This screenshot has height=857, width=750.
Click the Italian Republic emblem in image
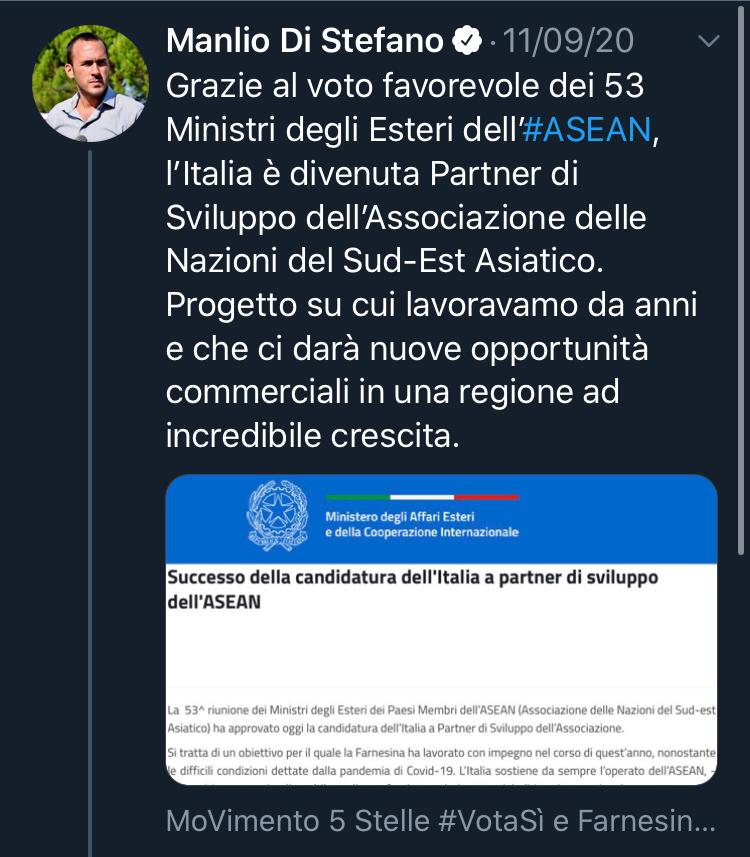[277, 515]
